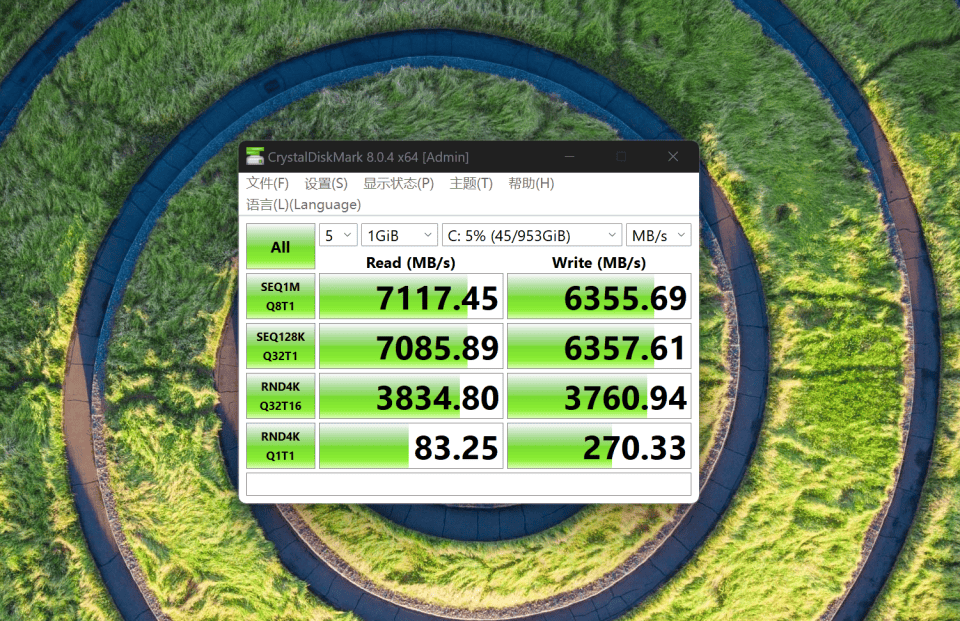The image size is (960, 621).
Task: Open the 主题(T) menu
Action: click(x=471, y=184)
